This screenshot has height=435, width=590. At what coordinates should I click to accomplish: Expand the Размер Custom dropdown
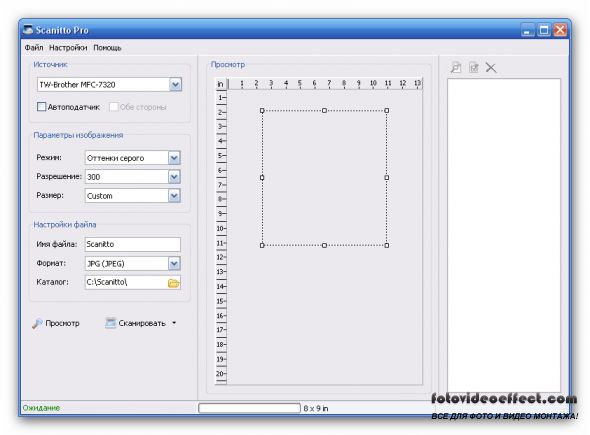point(174,196)
